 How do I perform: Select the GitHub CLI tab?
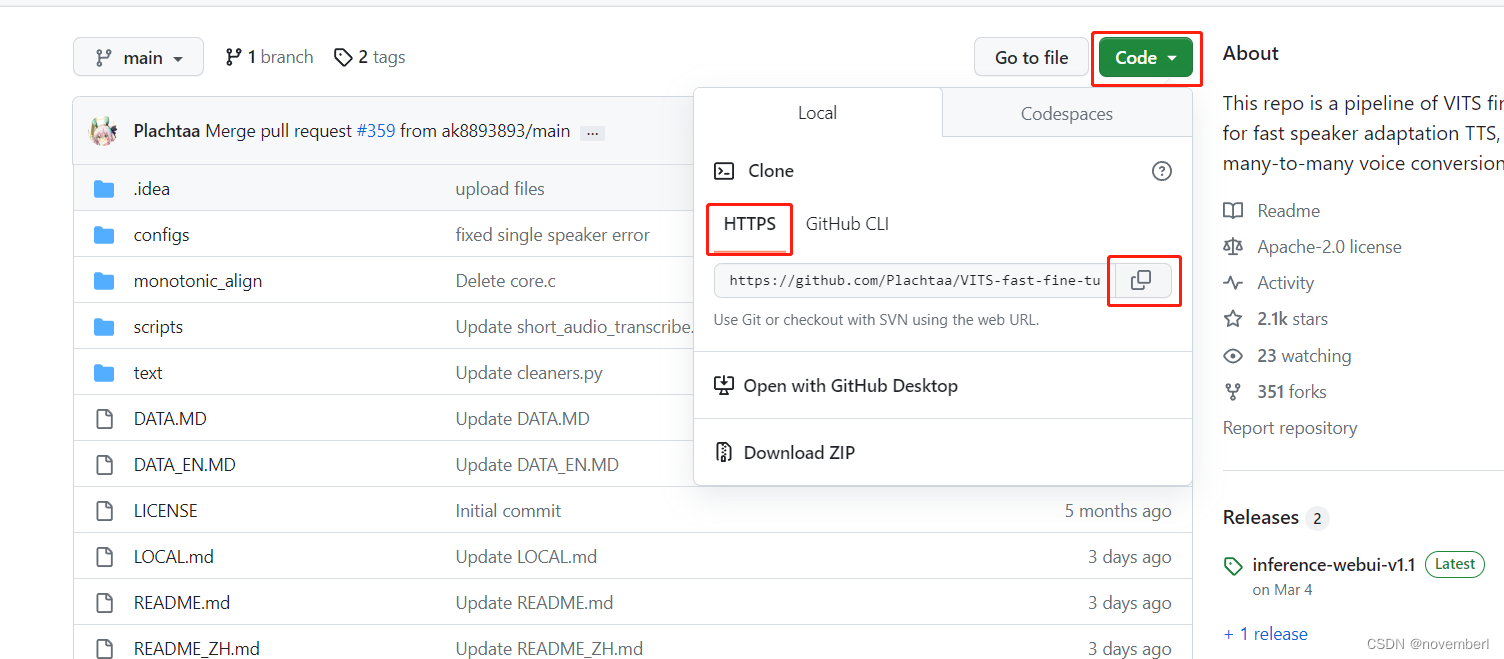pos(846,224)
